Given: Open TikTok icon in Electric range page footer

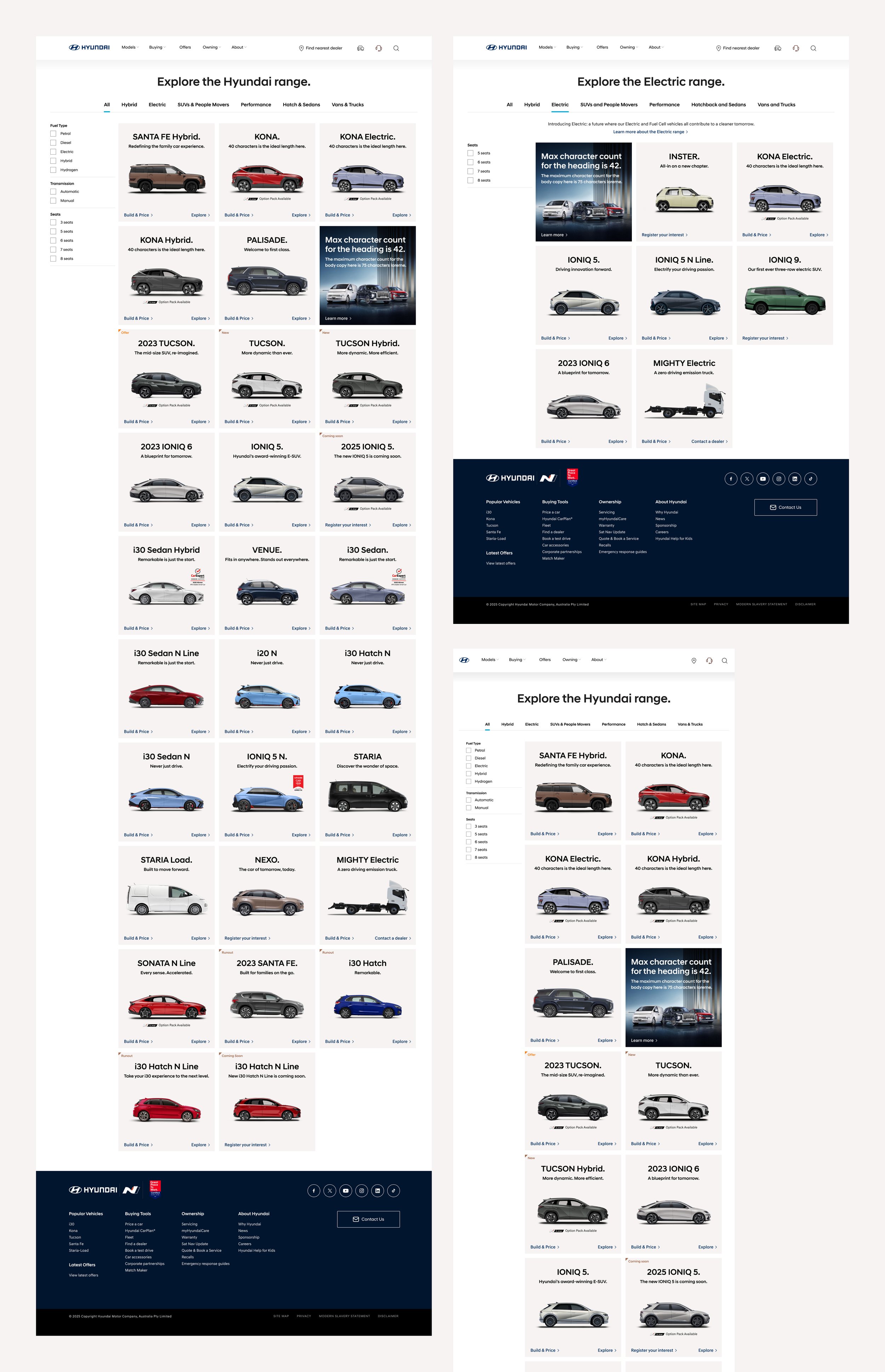Looking at the screenshot, I should click(x=811, y=478).
